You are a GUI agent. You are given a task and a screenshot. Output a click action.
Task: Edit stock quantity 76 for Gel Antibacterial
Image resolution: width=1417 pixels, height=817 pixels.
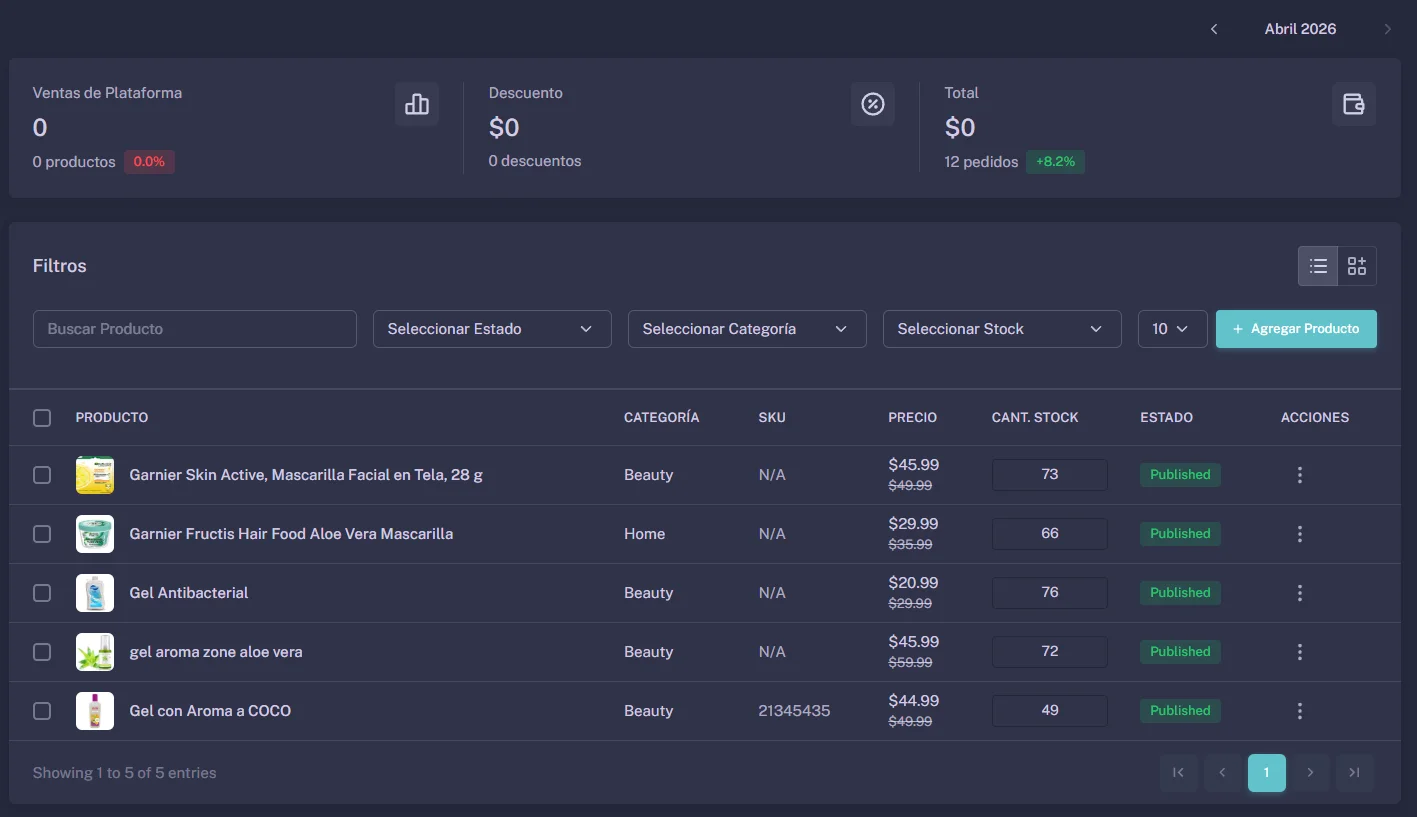click(1050, 593)
